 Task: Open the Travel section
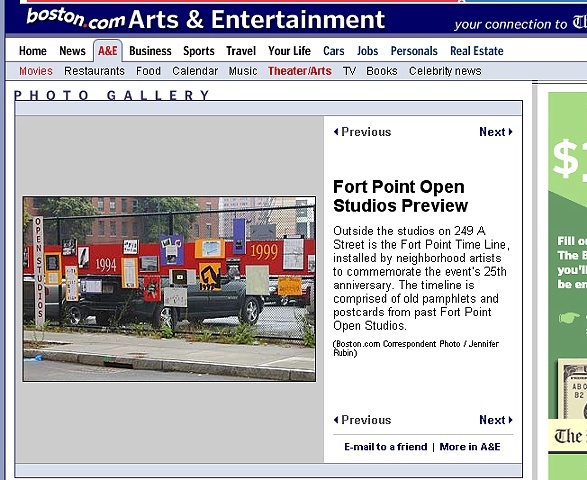[x=241, y=51]
